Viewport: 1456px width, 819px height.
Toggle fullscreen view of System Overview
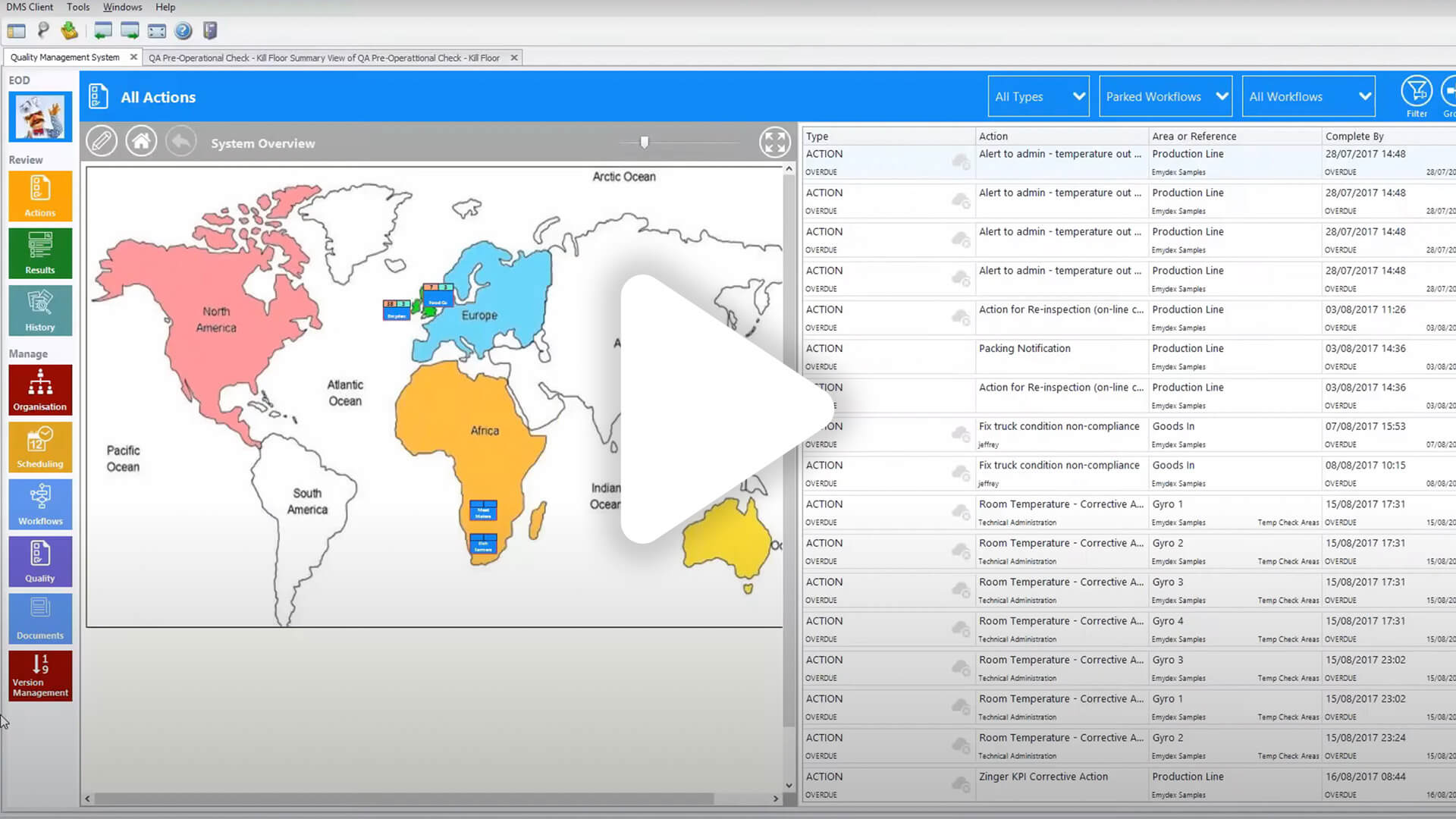click(774, 142)
